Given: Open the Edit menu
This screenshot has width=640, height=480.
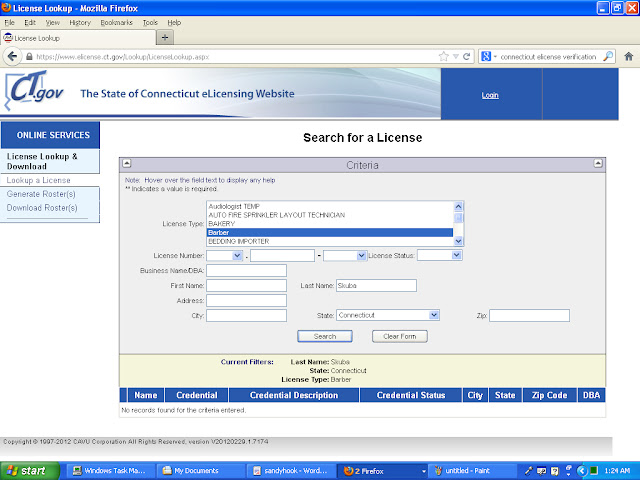Looking at the screenshot, I should [30, 22].
